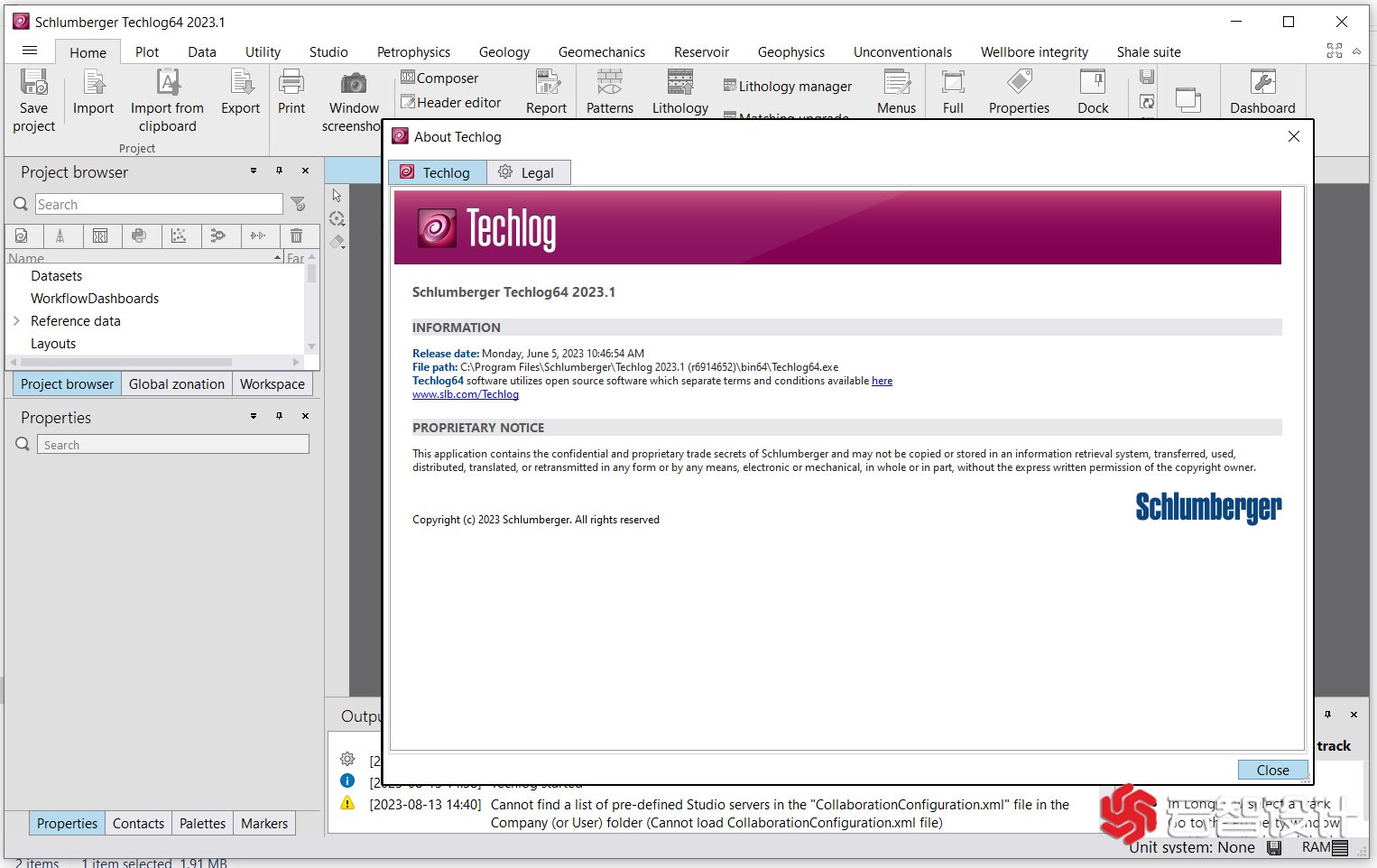Click the delete trash icon in Project browser

click(x=296, y=236)
